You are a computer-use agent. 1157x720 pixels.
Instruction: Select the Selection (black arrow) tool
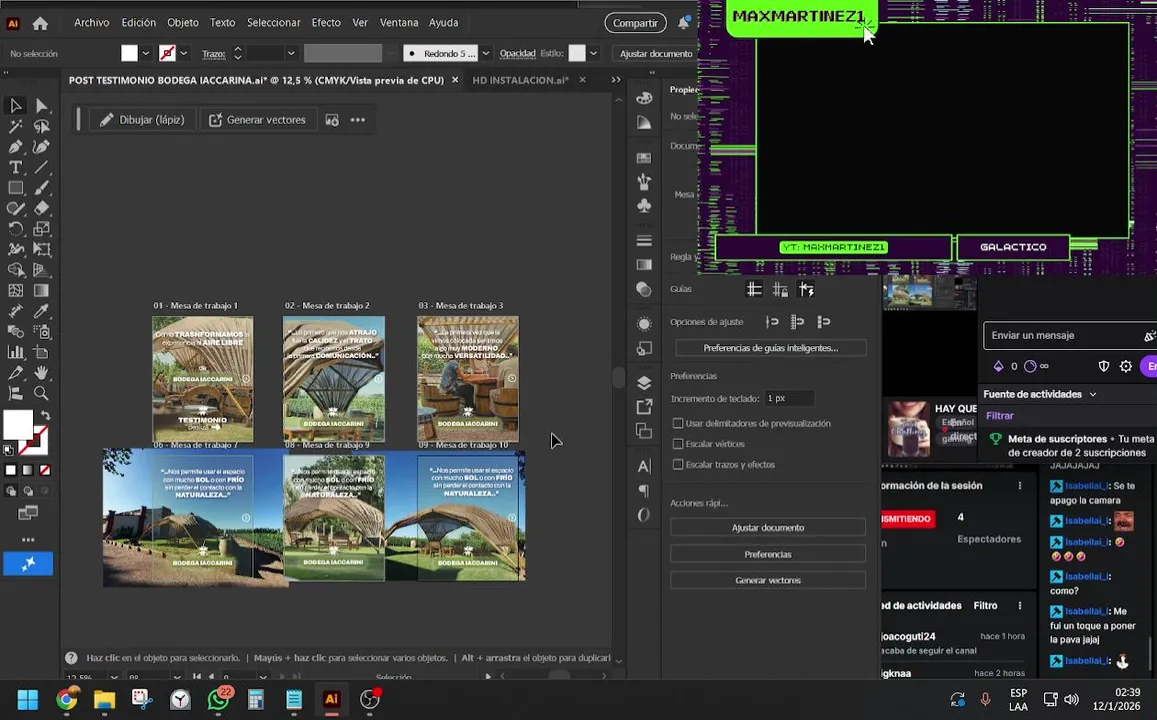(x=15, y=106)
